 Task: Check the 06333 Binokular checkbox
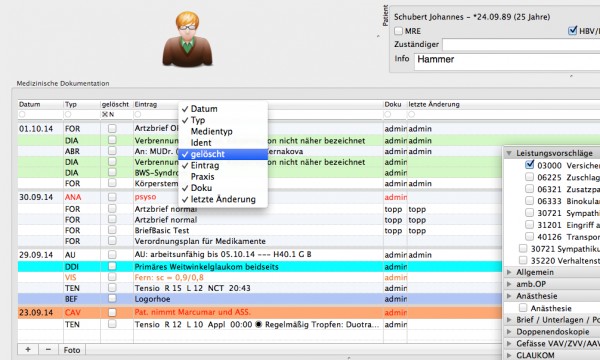[x=529, y=201]
